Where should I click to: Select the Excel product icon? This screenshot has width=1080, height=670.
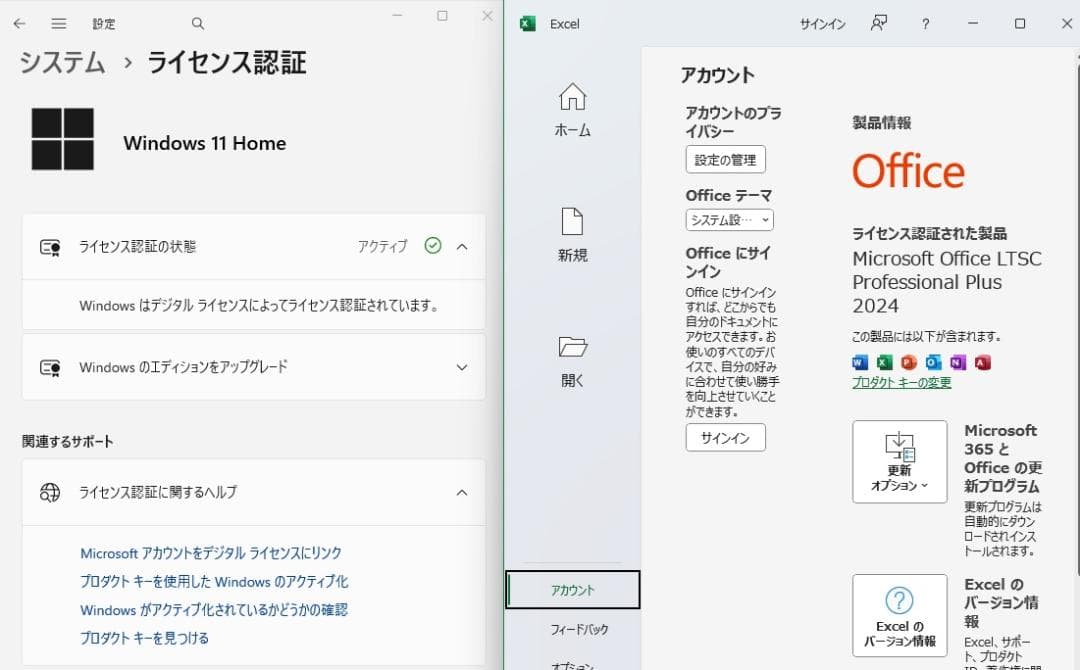(x=884, y=362)
